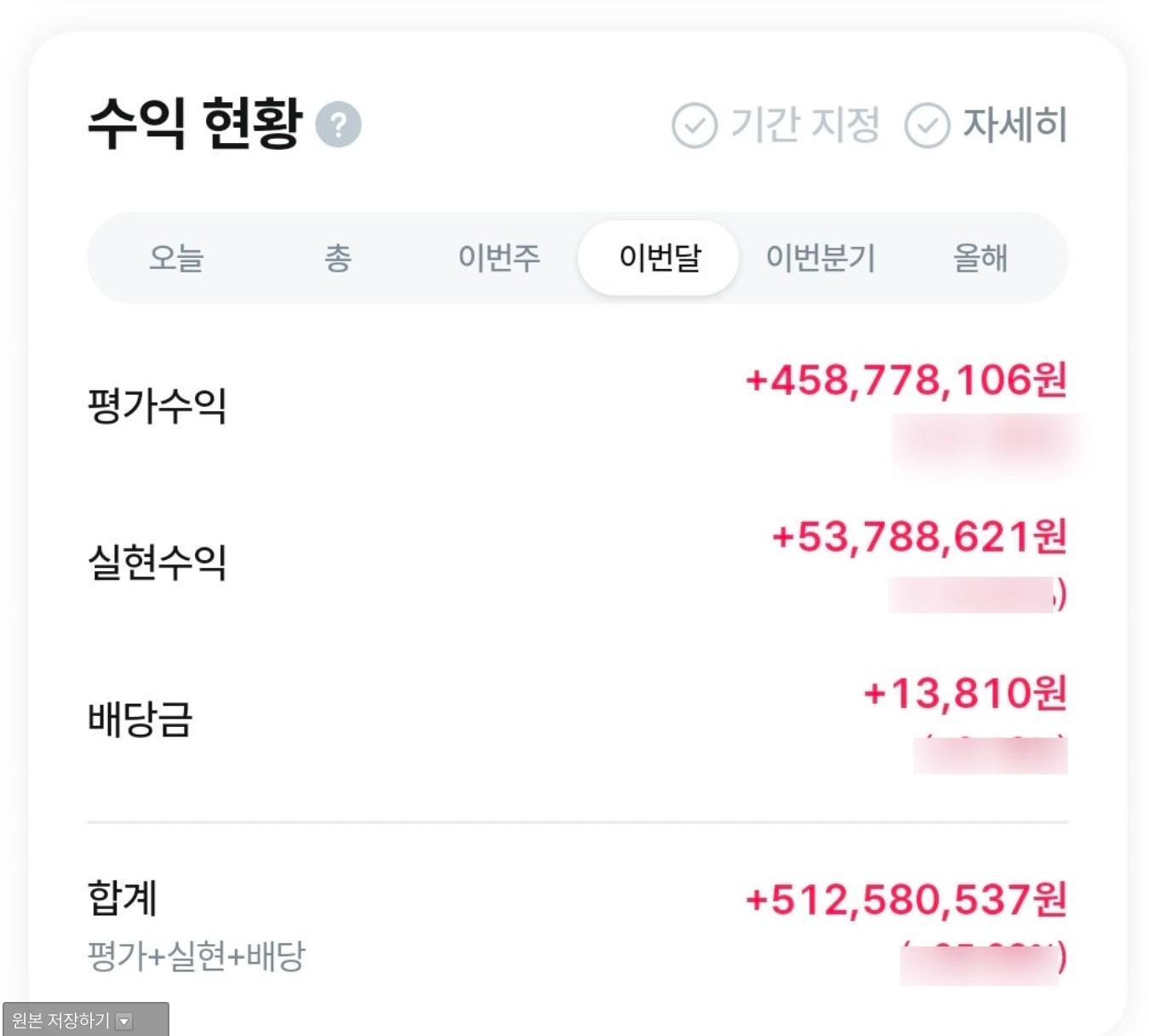Select the 이번달 period filter
1149x1036 pixels.
click(659, 258)
